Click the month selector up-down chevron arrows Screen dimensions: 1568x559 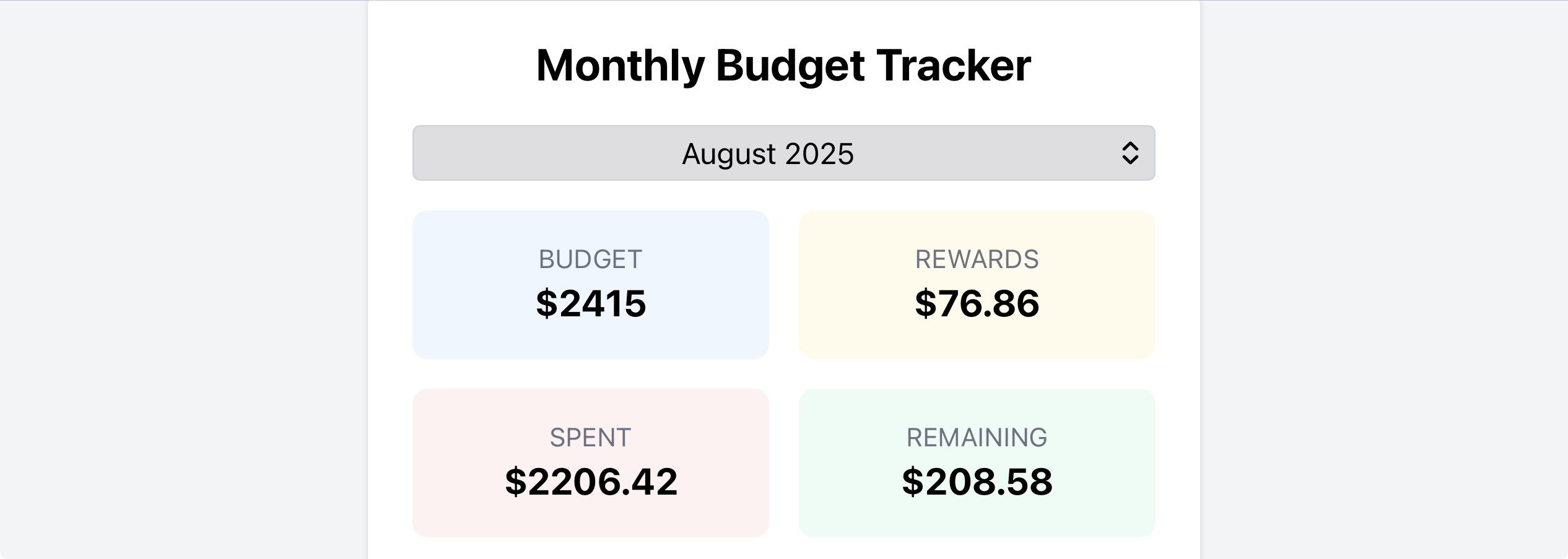coord(1130,154)
